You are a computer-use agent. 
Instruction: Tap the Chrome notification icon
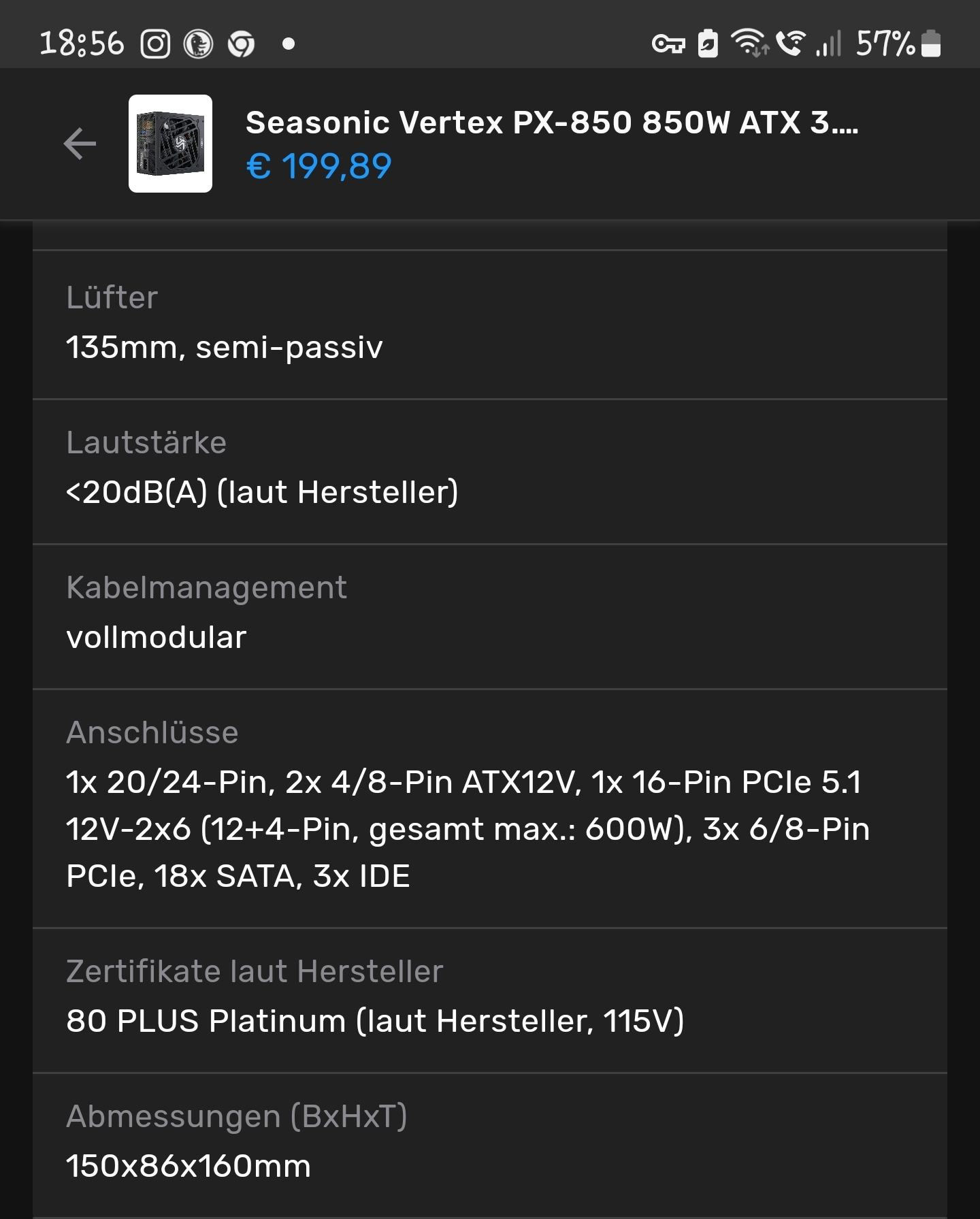(241, 45)
